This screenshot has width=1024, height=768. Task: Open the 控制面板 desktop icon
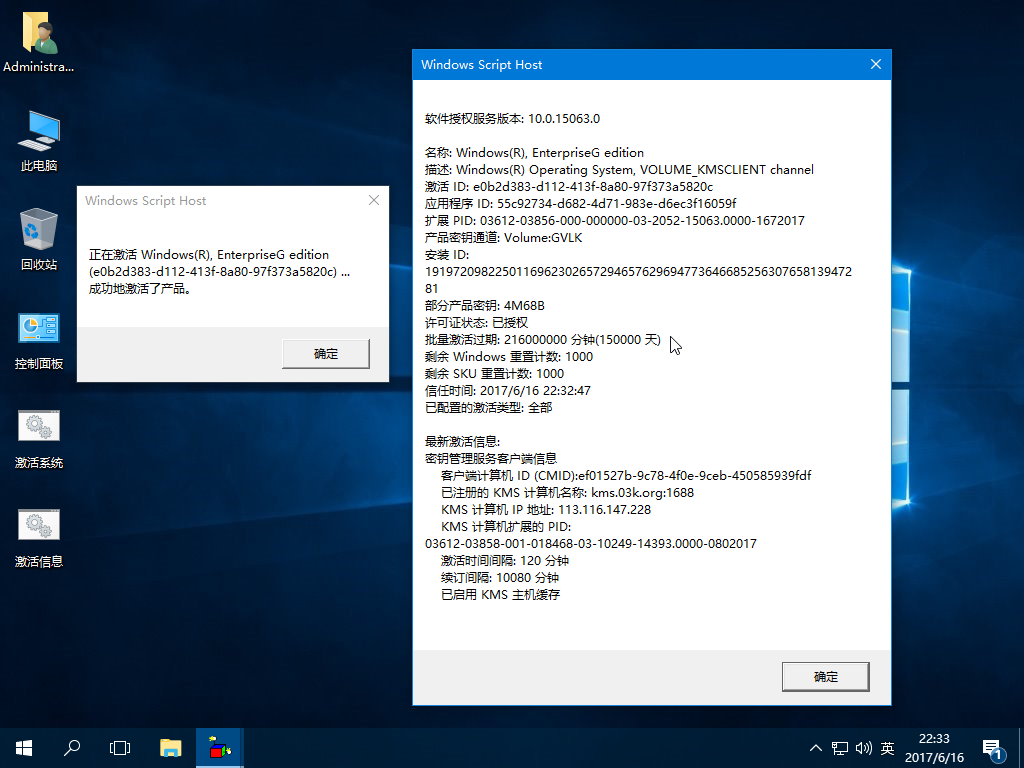(39, 340)
